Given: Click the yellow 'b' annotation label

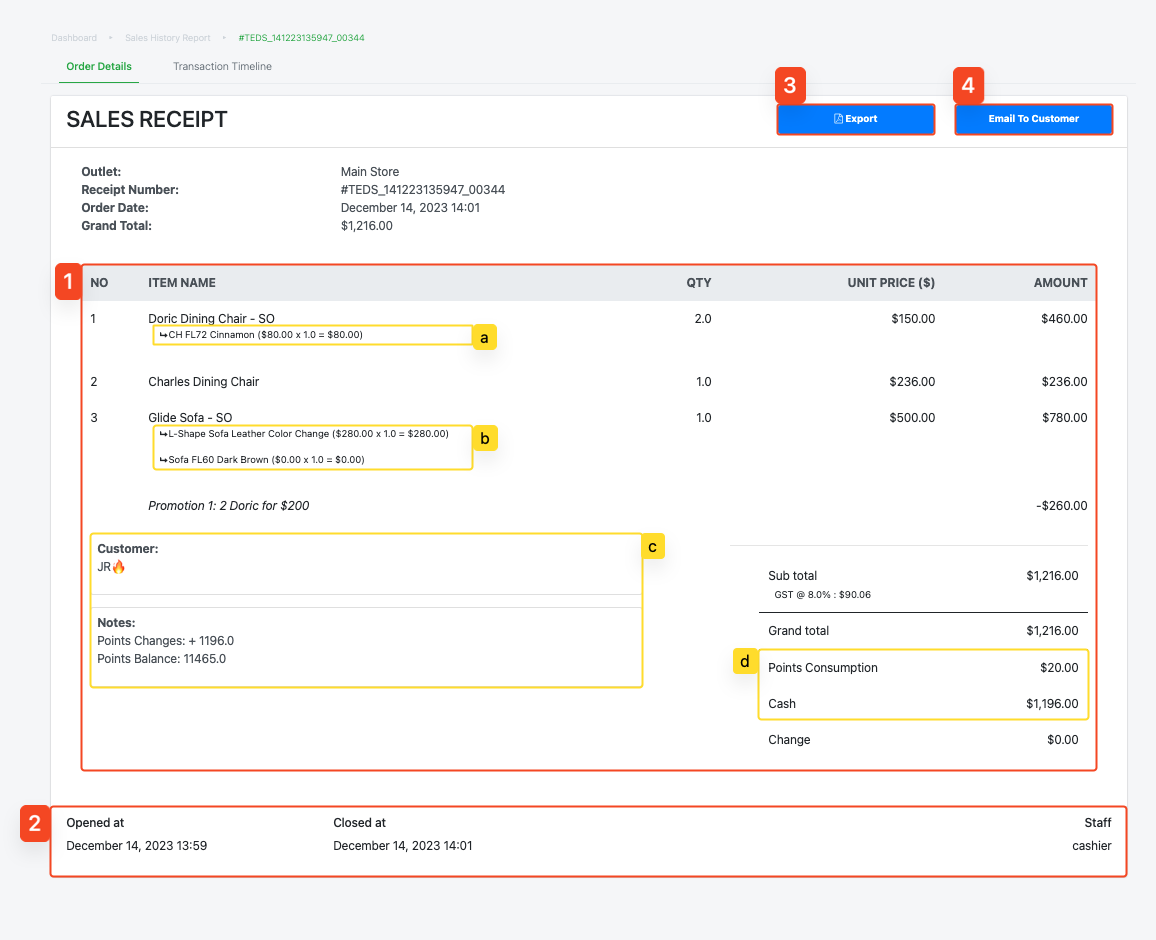Looking at the screenshot, I should tap(484, 439).
